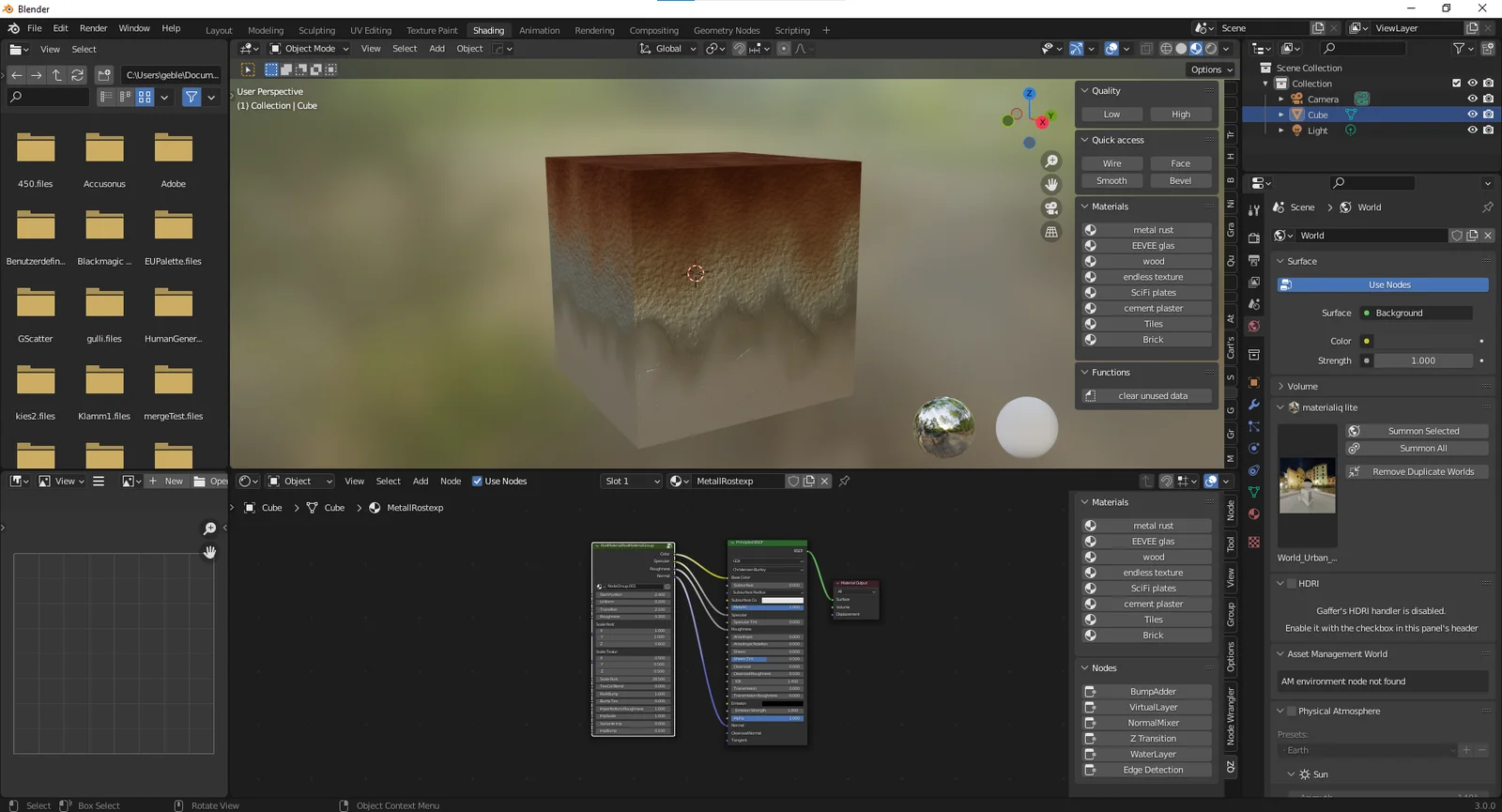Open the Window menu
Viewport: 1502px width, 812px height.
pyautogui.click(x=134, y=28)
